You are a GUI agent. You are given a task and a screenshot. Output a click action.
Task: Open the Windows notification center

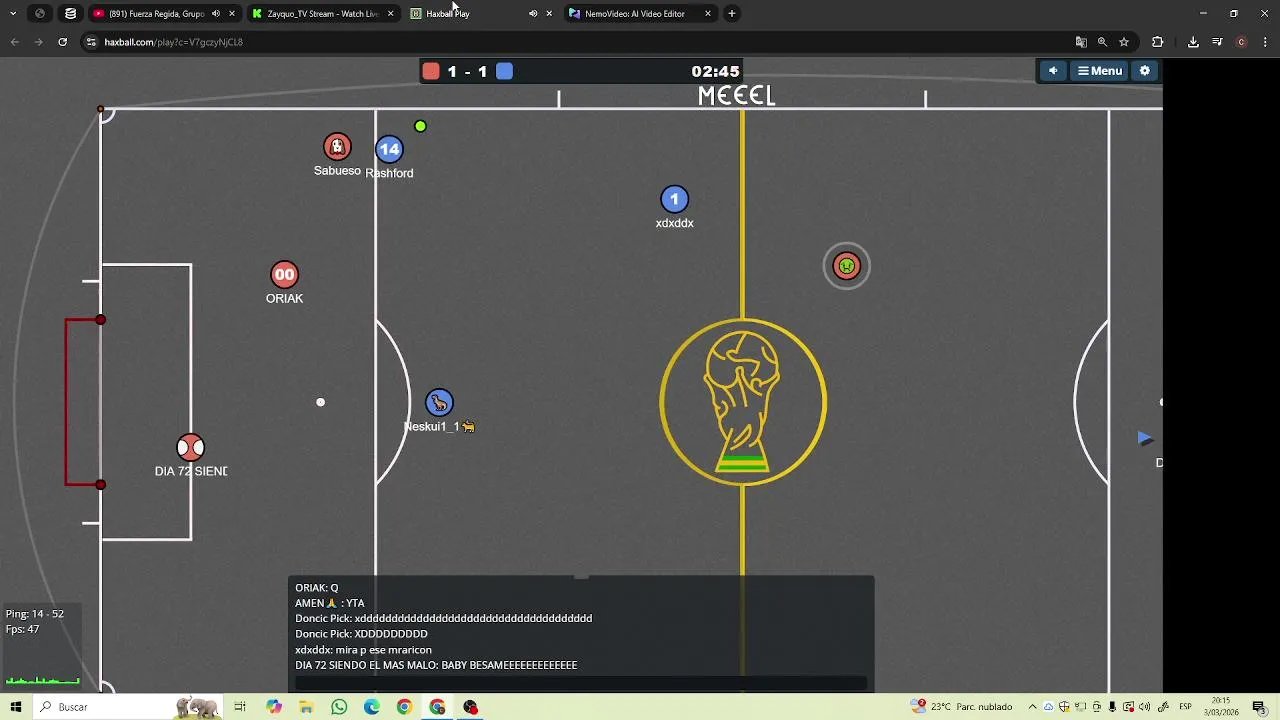tap(1259, 707)
